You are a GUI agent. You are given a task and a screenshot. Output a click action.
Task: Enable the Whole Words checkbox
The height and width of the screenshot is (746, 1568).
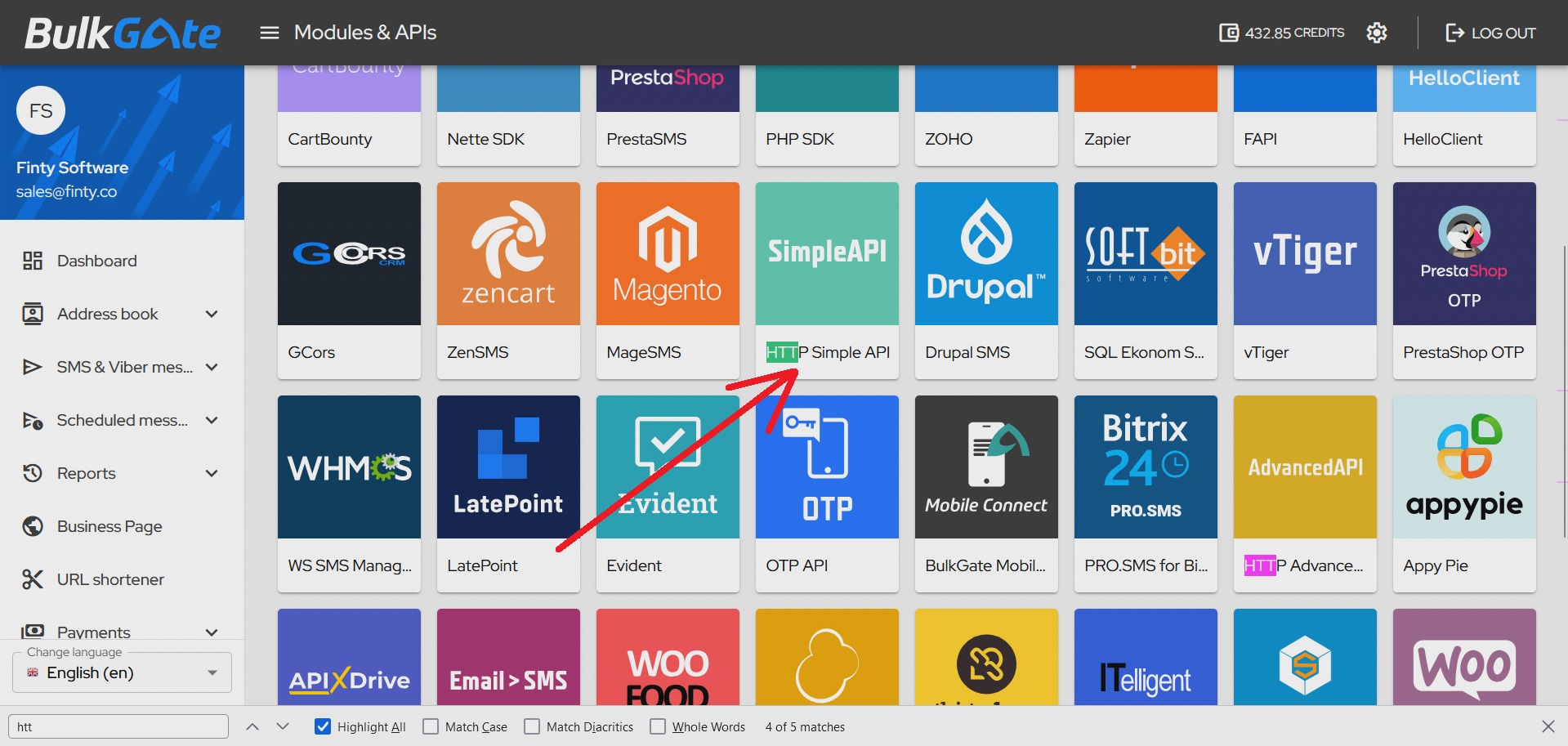click(x=658, y=726)
